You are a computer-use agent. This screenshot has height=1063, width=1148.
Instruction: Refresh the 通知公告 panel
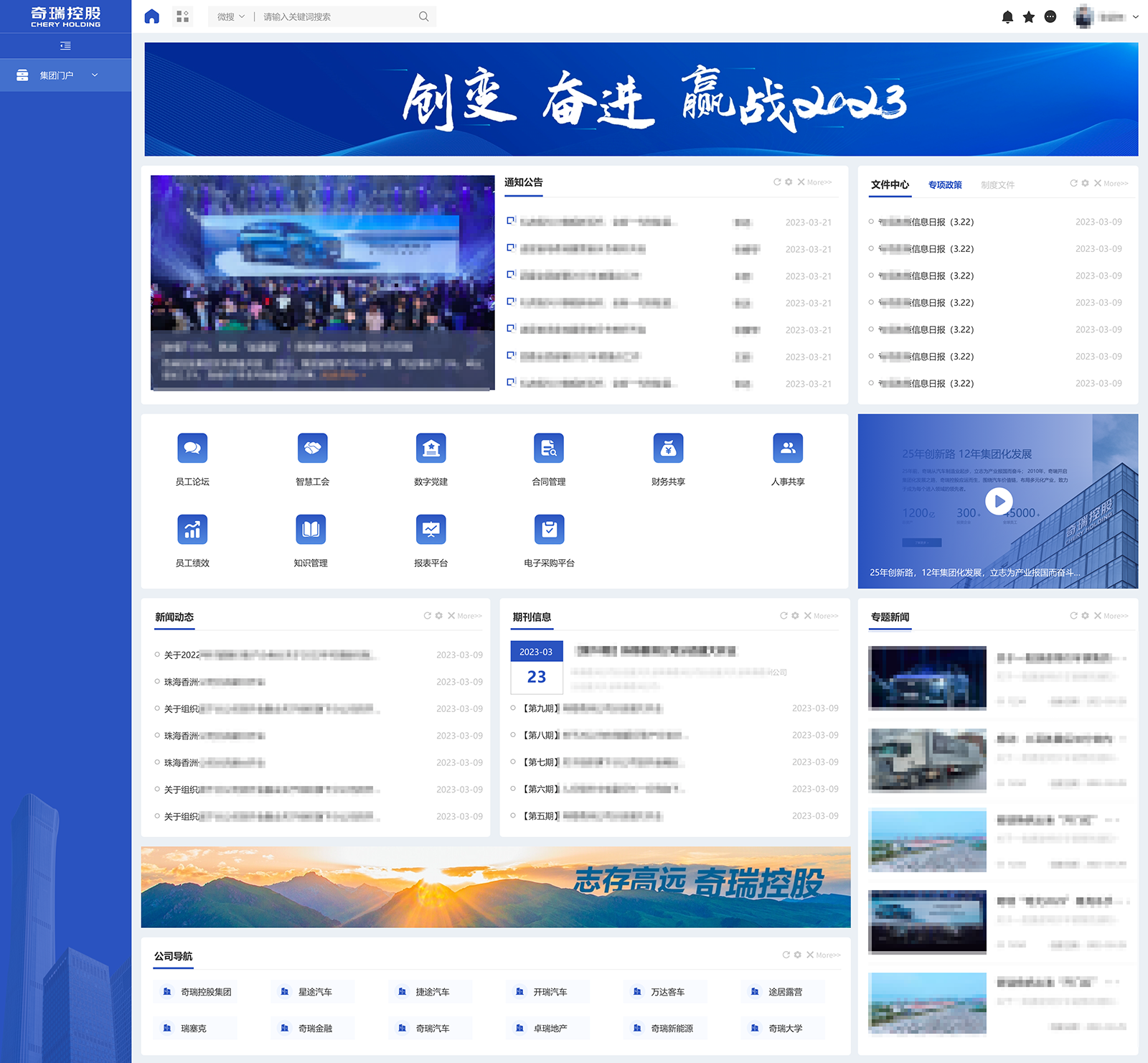(777, 182)
